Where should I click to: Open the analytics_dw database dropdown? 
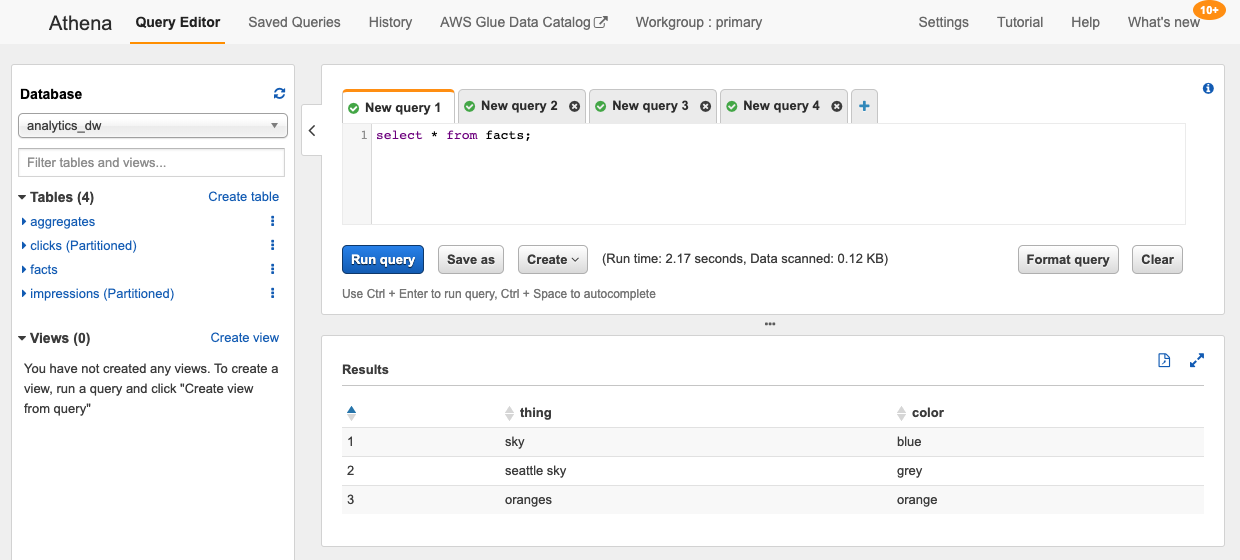pyautogui.click(x=153, y=126)
